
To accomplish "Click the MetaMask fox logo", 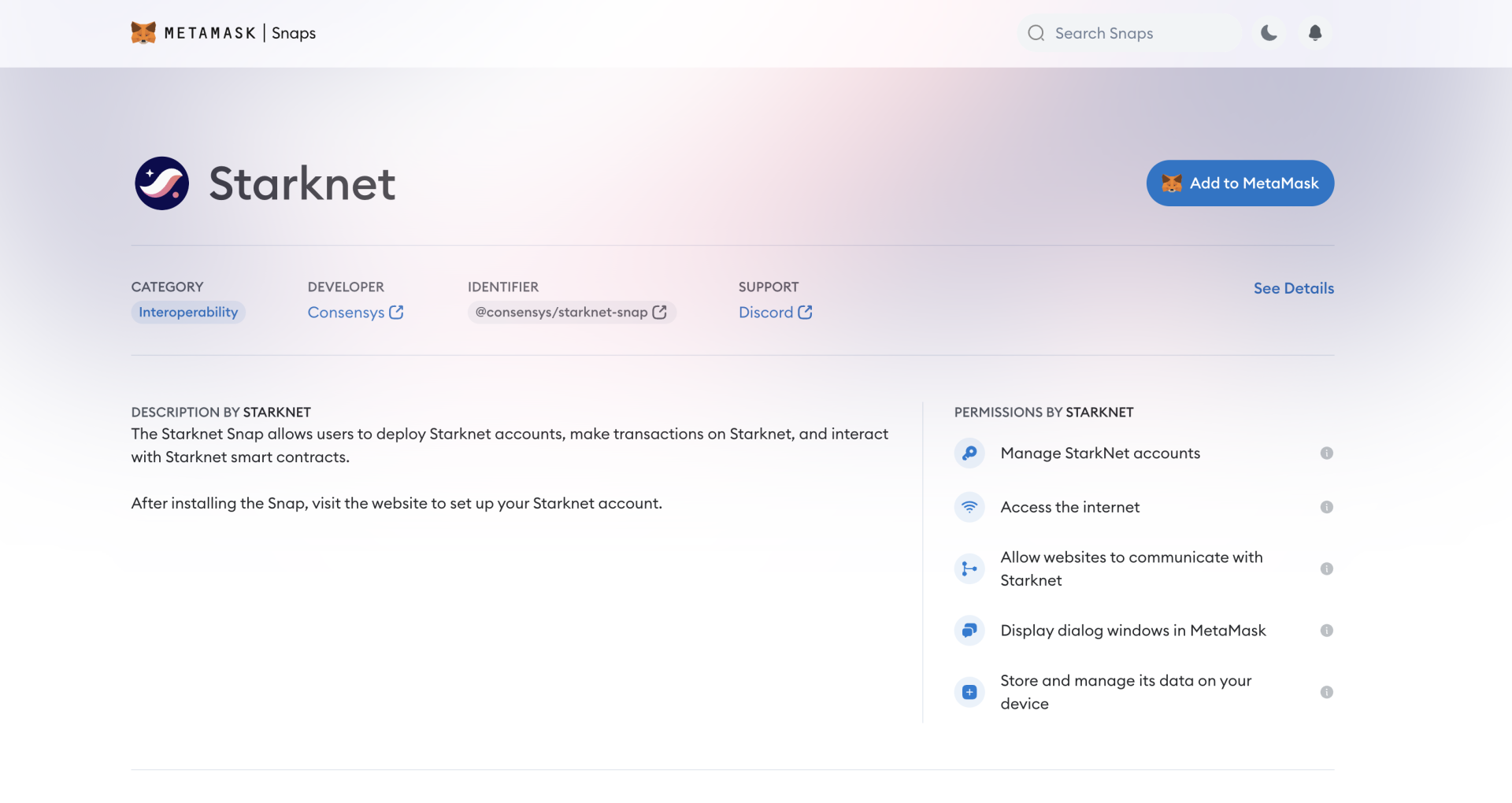I will click(x=143, y=32).
